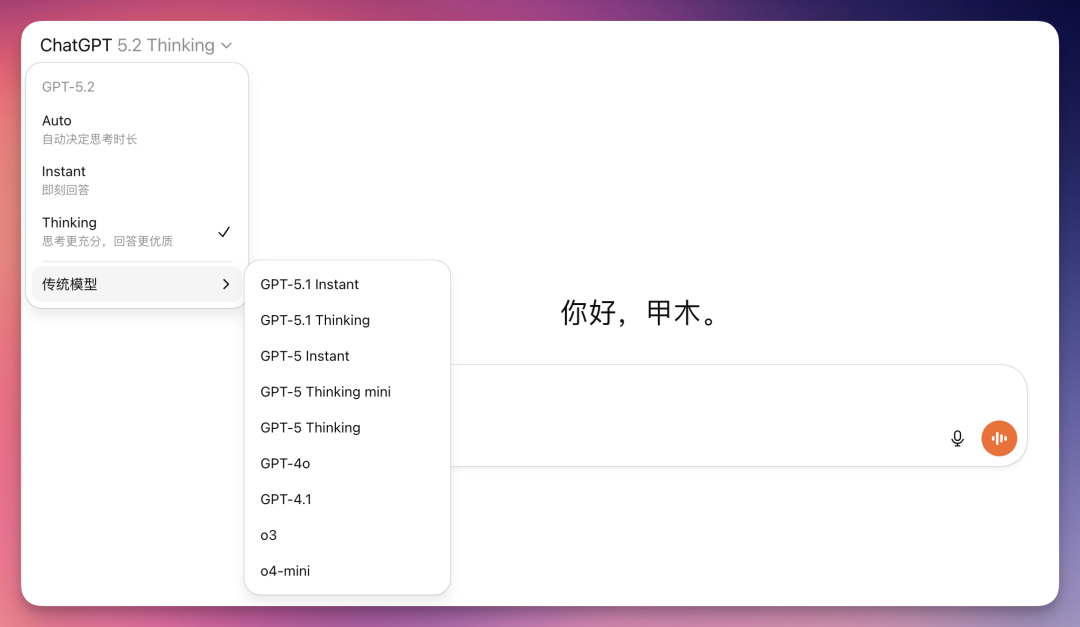Viewport: 1080px width, 627px height.
Task: Open the ChatGPT 5.2 Thinking model selector
Action: pos(135,45)
